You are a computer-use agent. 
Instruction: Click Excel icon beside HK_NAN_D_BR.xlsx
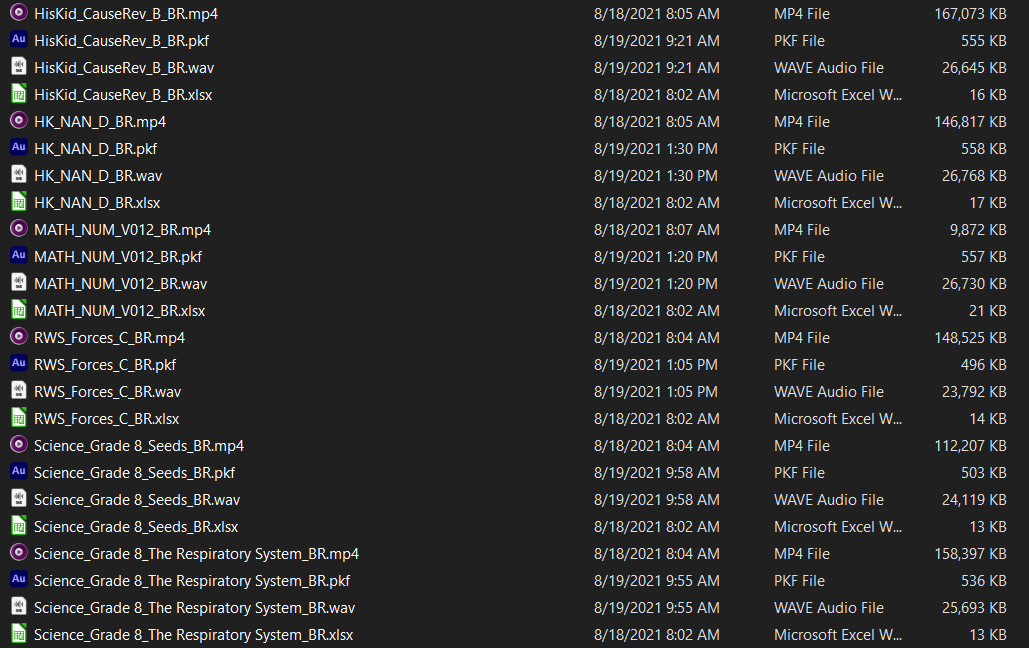click(18, 202)
